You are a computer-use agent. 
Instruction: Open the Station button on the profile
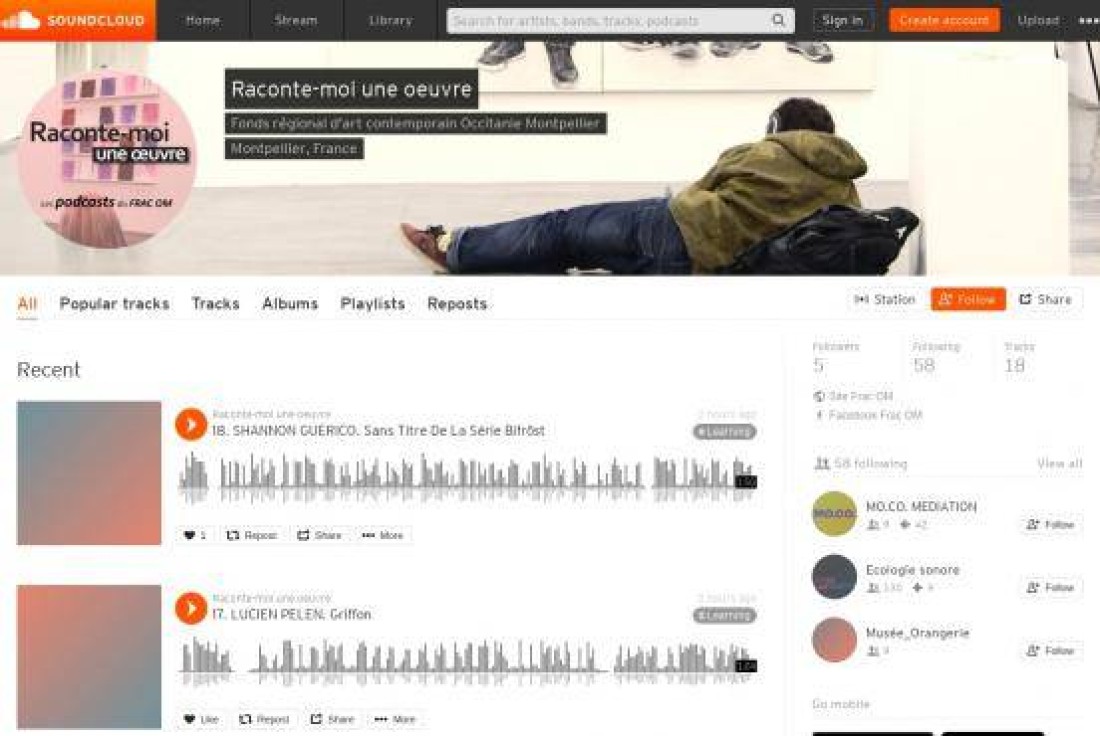pyautogui.click(x=884, y=300)
